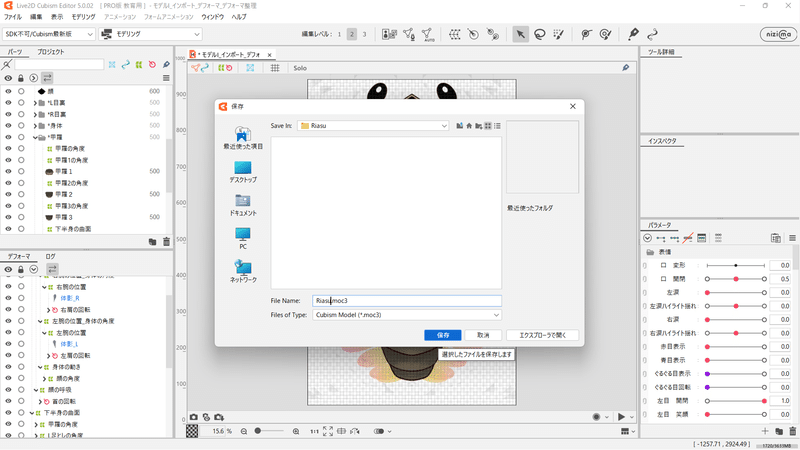Screen dimensions: 800x450
Task: Open PC location in save dialog
Action: [x=243, y=238]
